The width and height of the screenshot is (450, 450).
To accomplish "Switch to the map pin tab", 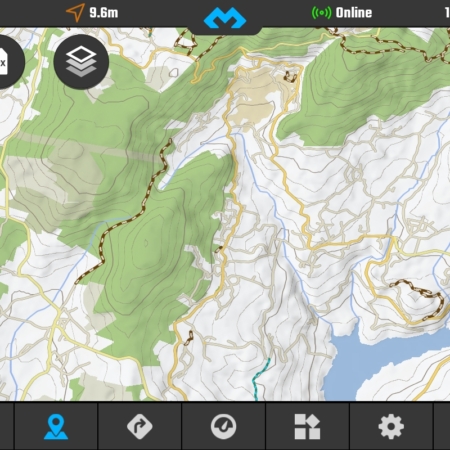I will pos(56,426).
